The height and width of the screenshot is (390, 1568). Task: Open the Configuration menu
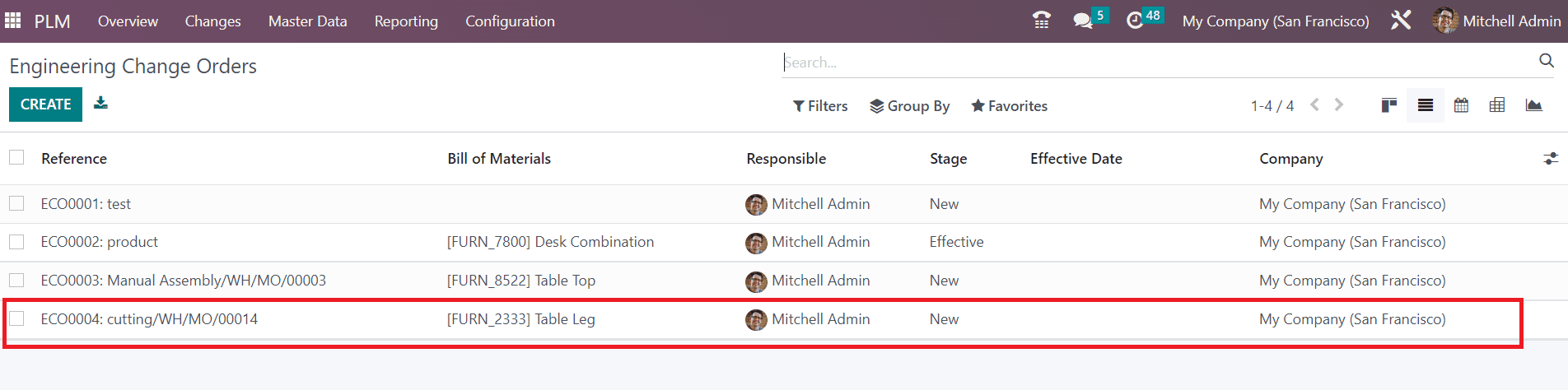point(510,21)
